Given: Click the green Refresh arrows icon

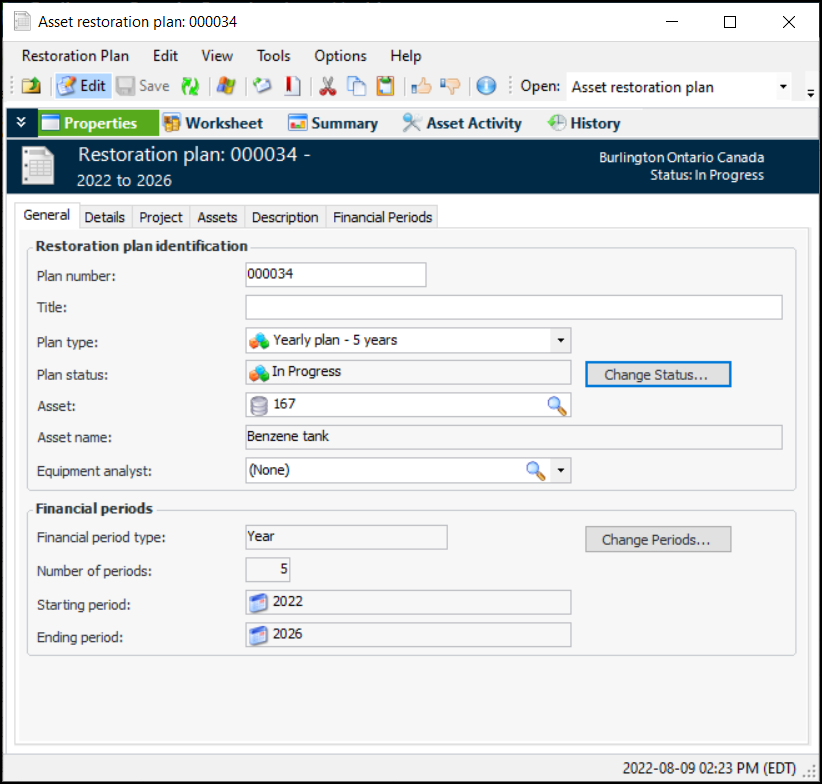Looking at the screenshot, I should pos(189,86).
